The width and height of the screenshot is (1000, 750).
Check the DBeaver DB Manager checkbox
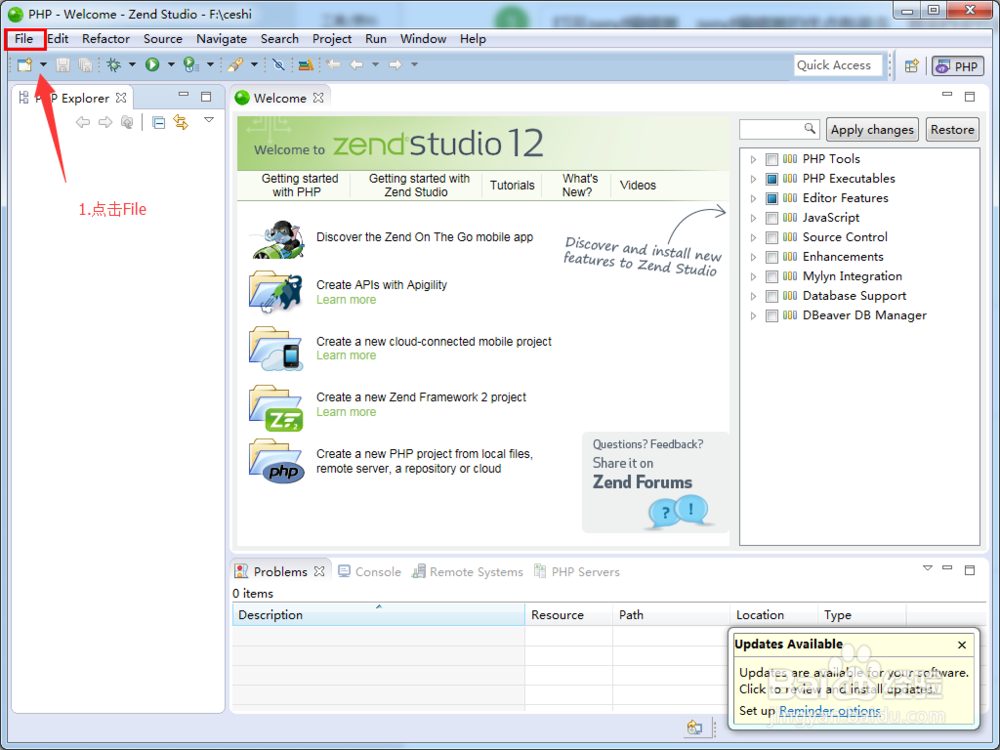pyautogui.click(x=772, y=316)
